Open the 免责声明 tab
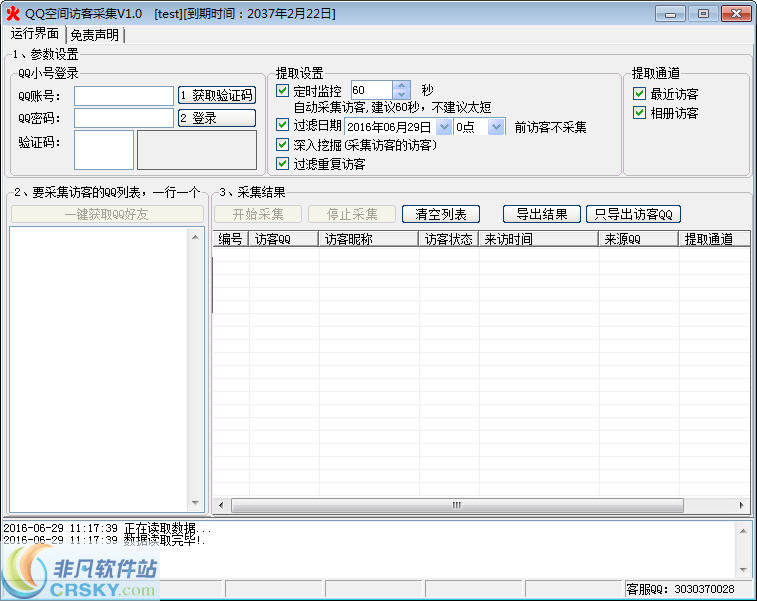This screenshot has height=601, width=757. point(95,35)
